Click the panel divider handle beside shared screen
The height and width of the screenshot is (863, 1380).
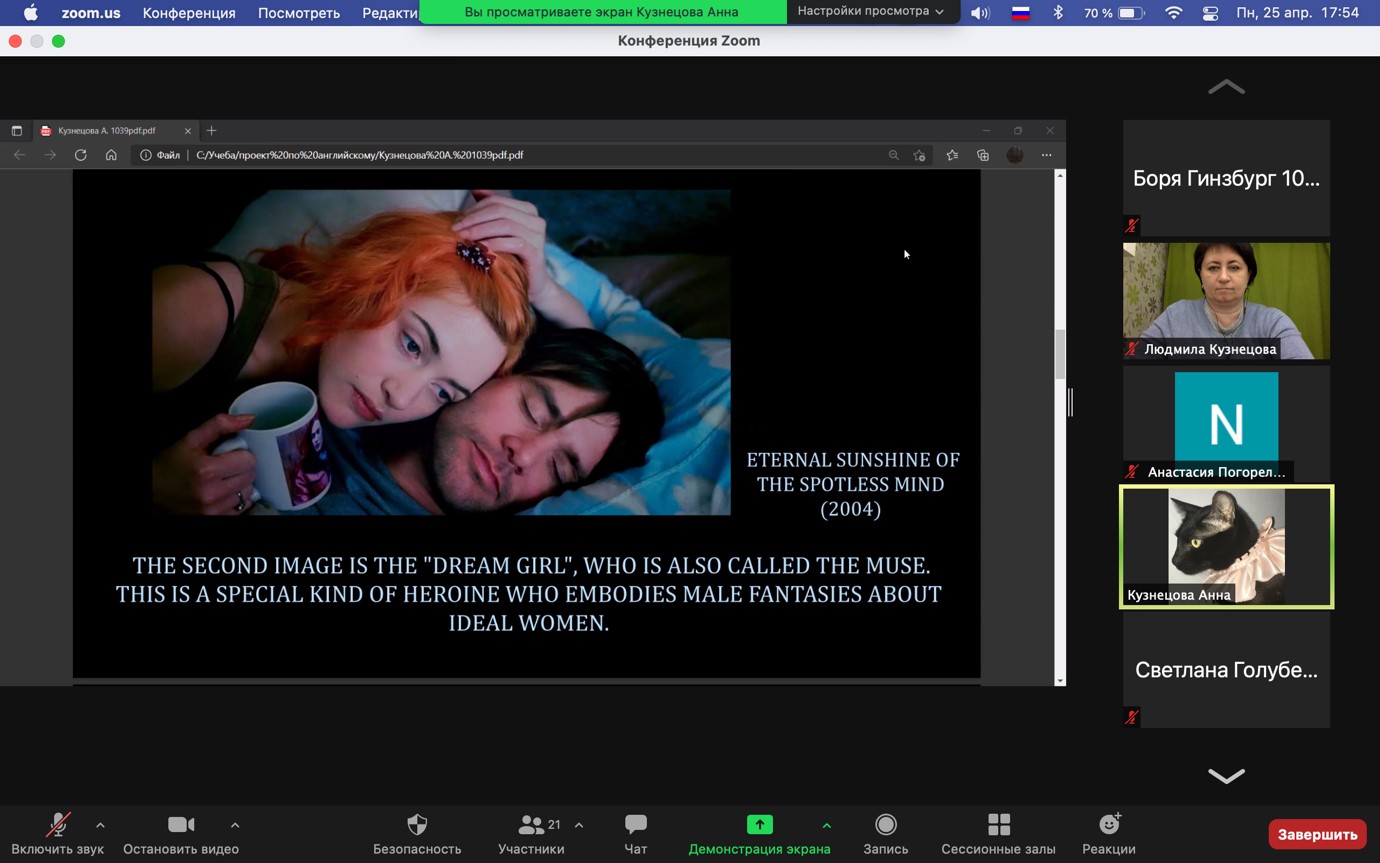(1070, 402)
